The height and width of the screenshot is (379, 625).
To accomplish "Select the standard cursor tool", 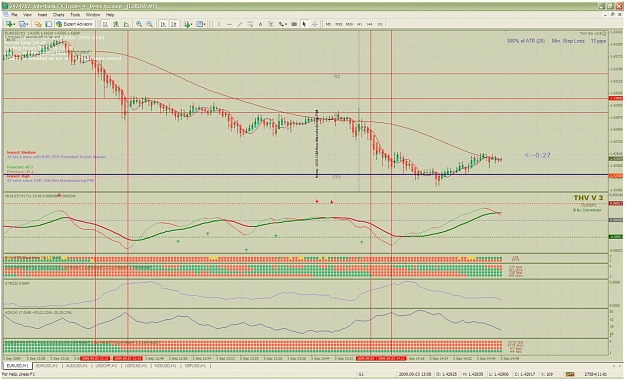I will (304, 24).
